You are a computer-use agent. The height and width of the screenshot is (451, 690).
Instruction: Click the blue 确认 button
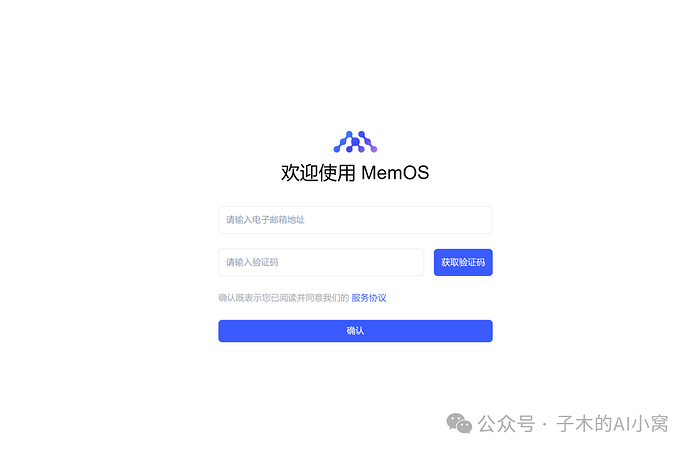(x=355, y=331)
